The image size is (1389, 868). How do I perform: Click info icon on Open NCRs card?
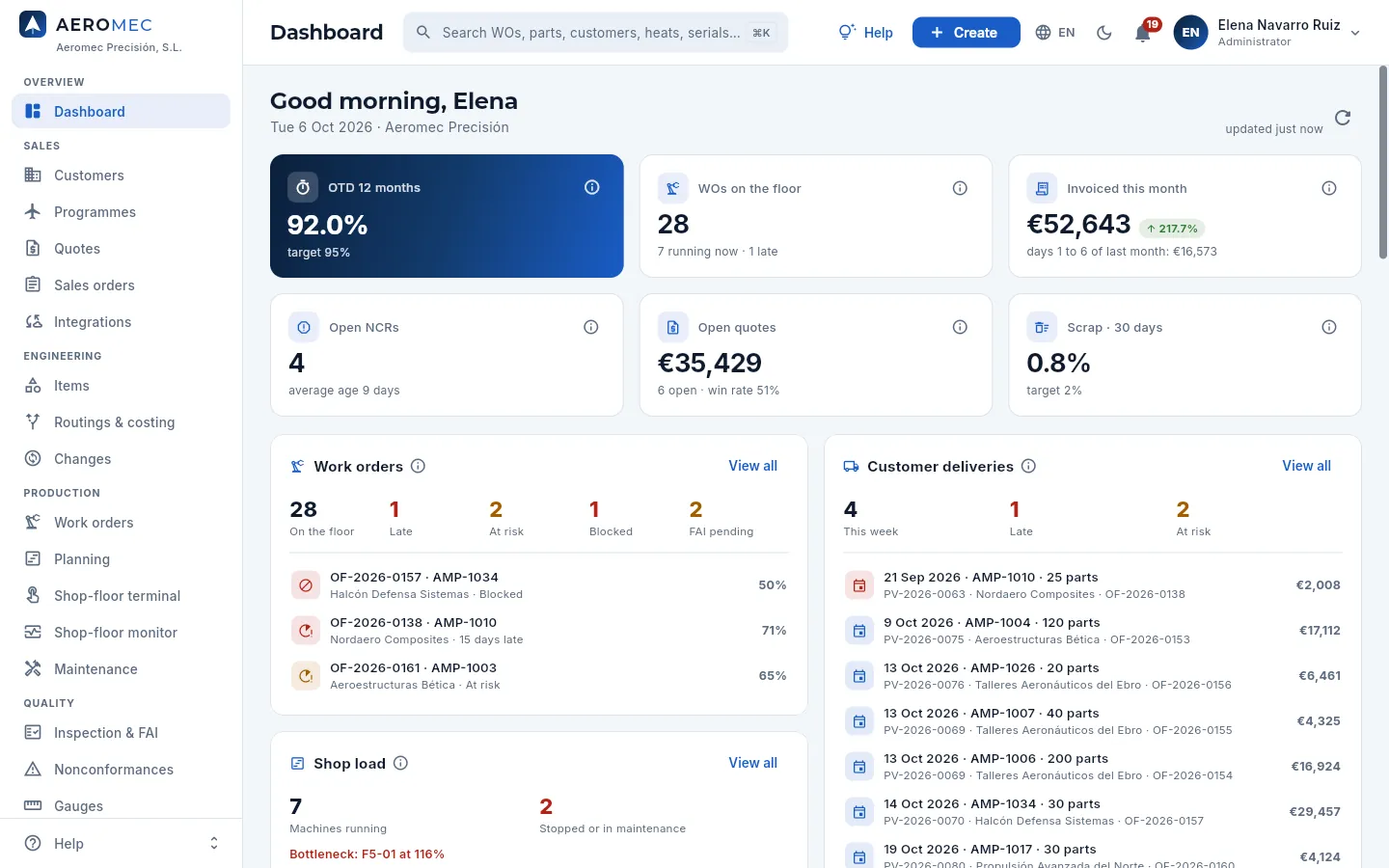[591, 327]
